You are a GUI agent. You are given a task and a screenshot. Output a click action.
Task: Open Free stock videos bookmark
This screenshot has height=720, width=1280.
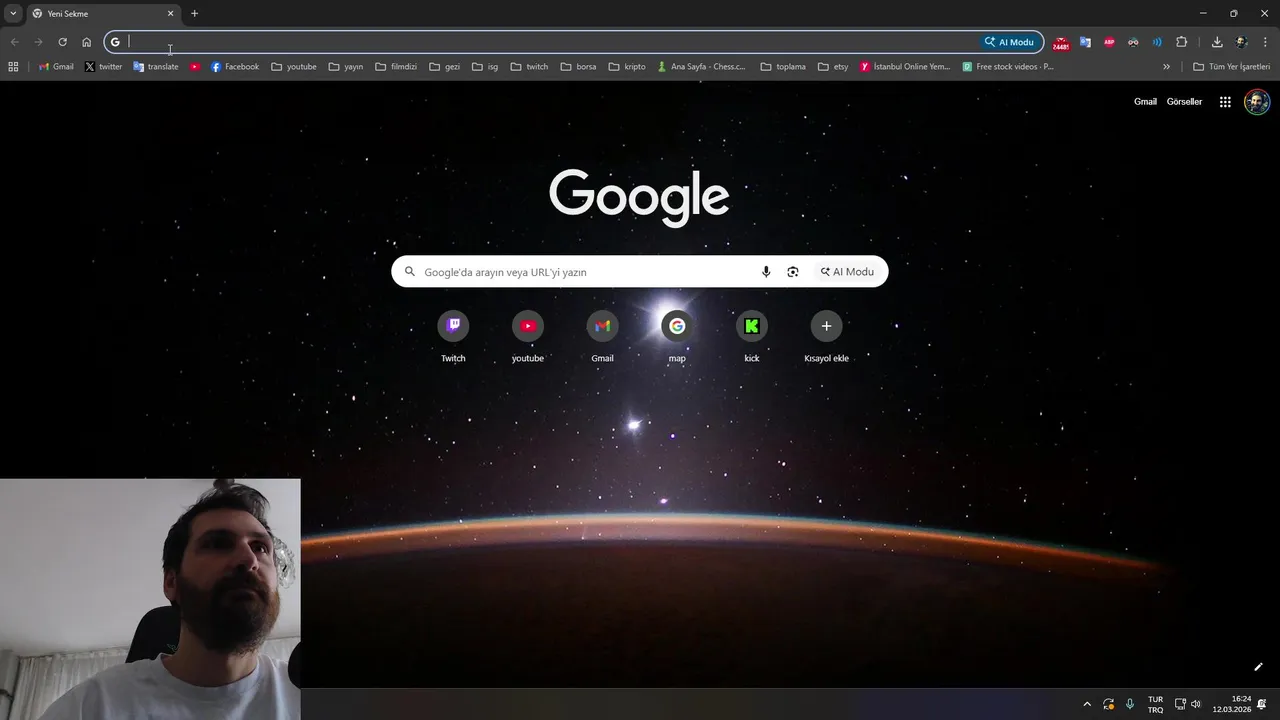(1008, 67)
